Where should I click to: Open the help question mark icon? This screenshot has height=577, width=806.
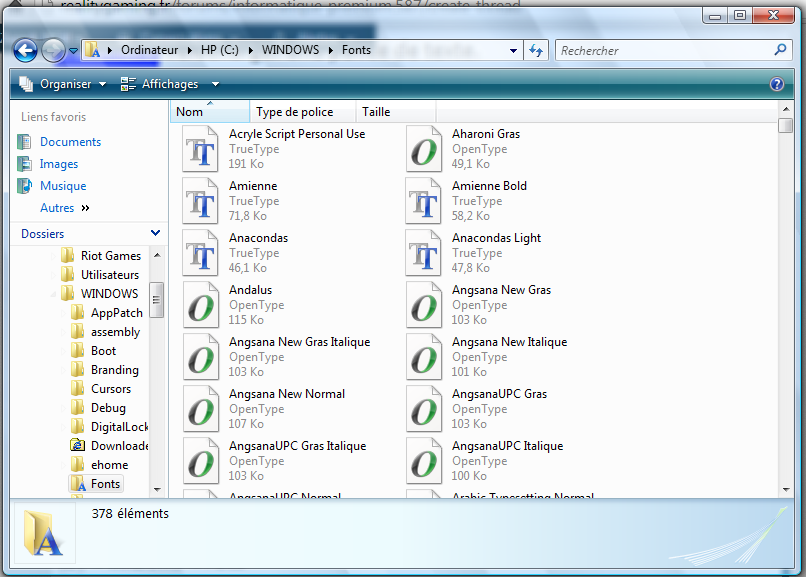coord(777,84)
